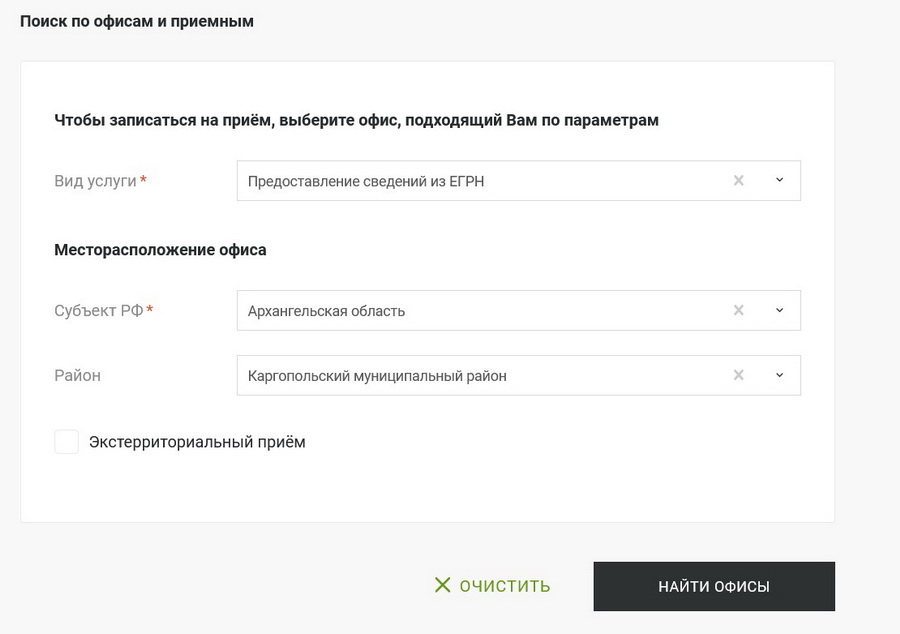Click the X to clear Архангельская область

click(x=738, y=310)
